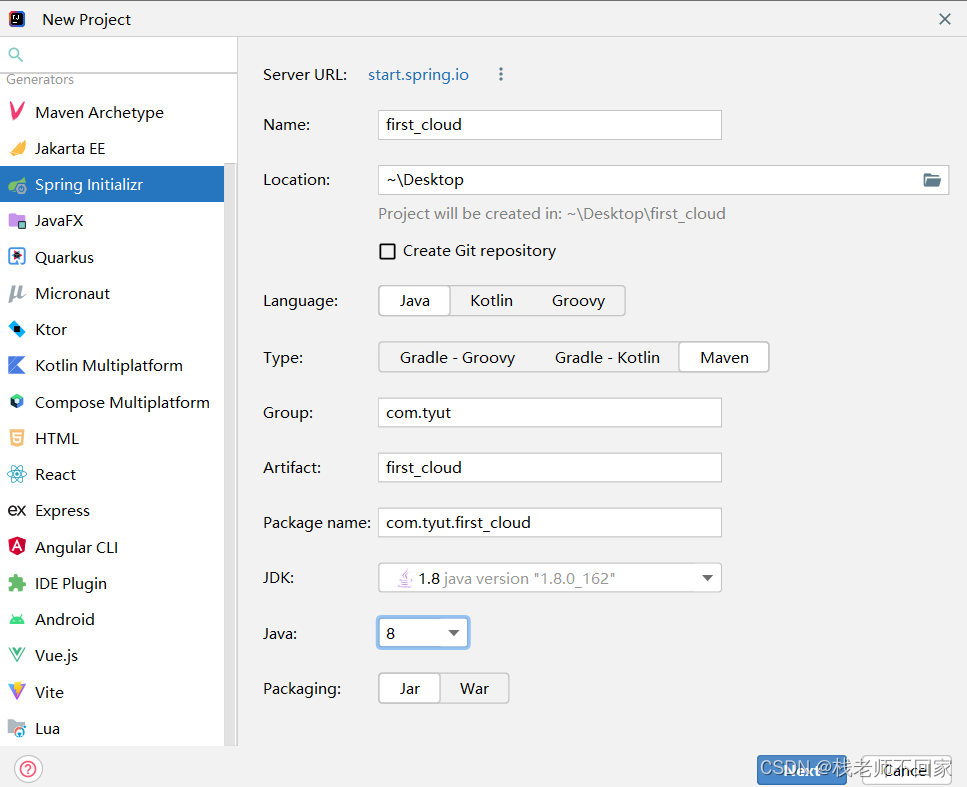Image resolution: width=967 pixels, height=787 pixels.
Task: Click the Next button
Action: (802, 770)
